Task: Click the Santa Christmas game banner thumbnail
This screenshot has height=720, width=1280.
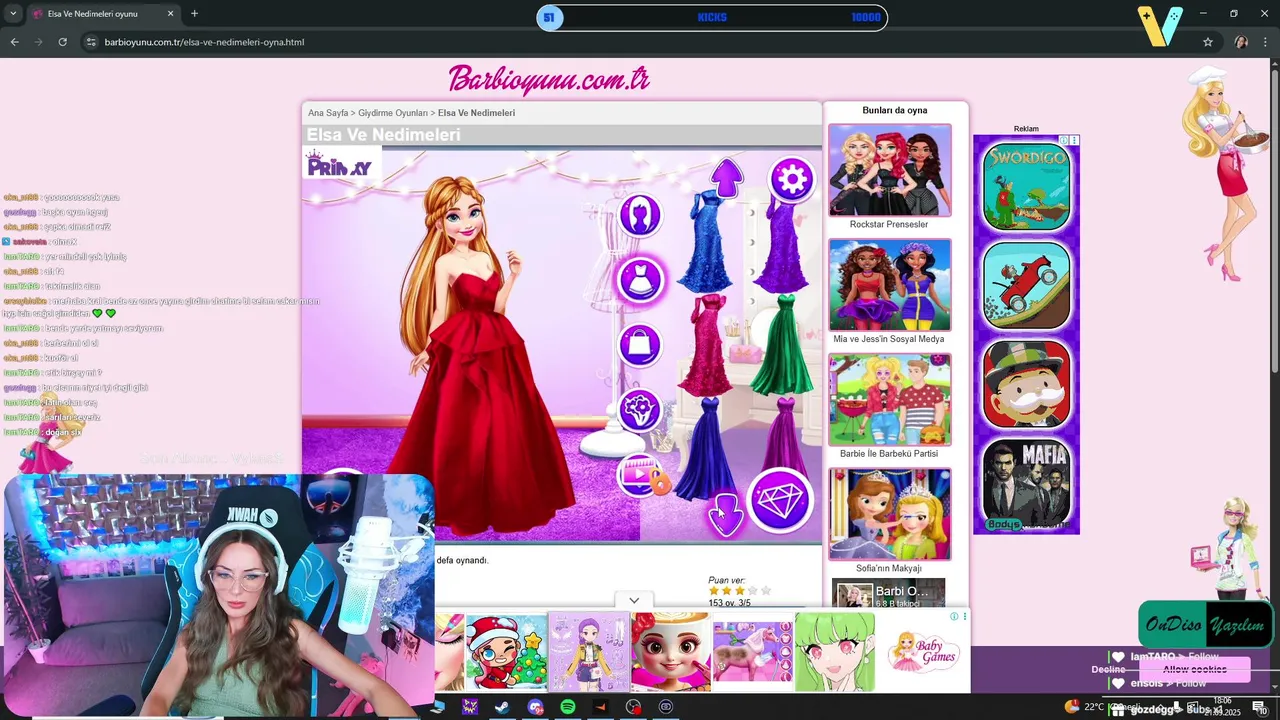Action: click(x=507, y=653)
